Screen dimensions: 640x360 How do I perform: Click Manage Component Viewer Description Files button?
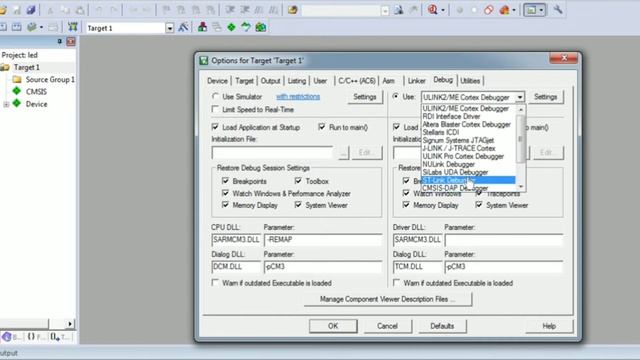tap(388, 299)
